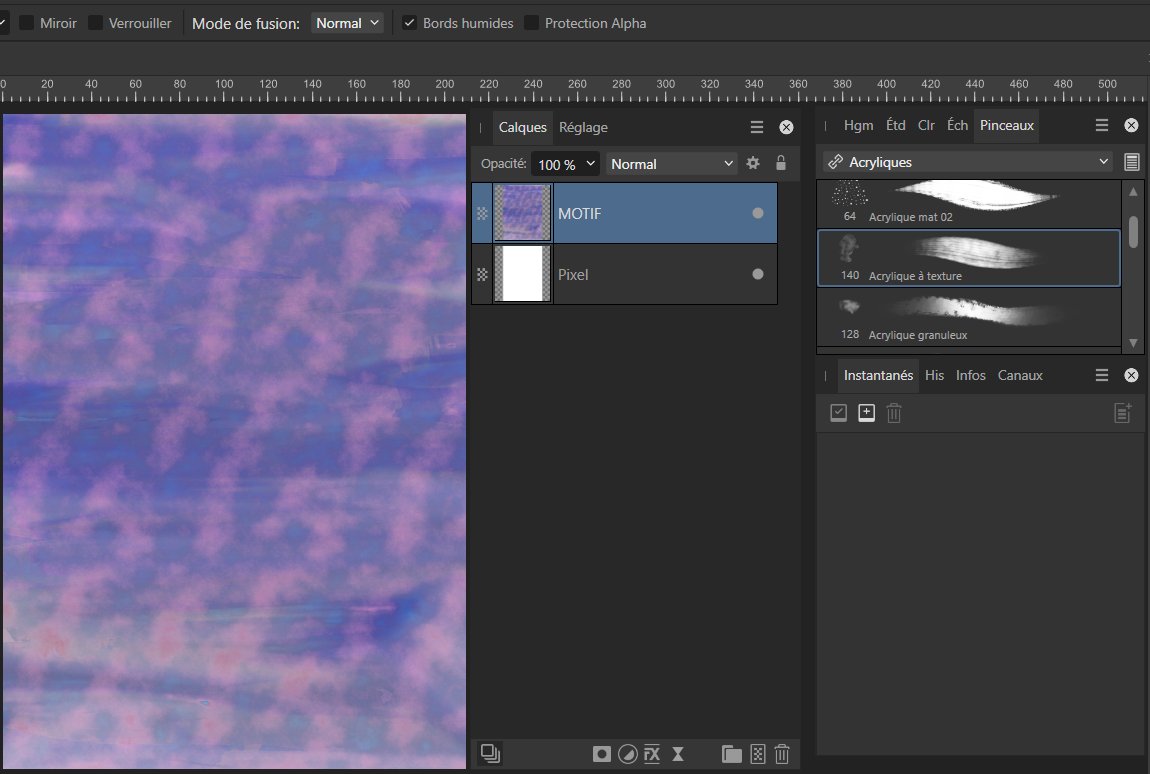Screen dimensions: 1150x774
Task: Open blend options gear icon
Action: (x=752, y=163)
